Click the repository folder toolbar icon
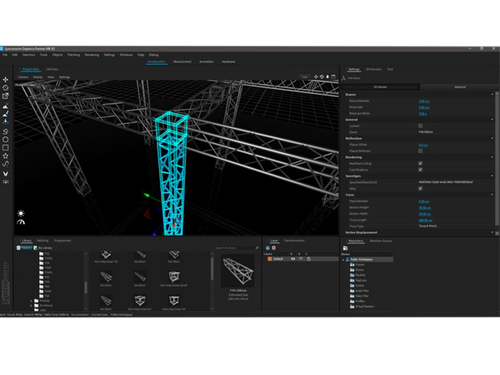500x375 pixels. (x=345, y=248)
